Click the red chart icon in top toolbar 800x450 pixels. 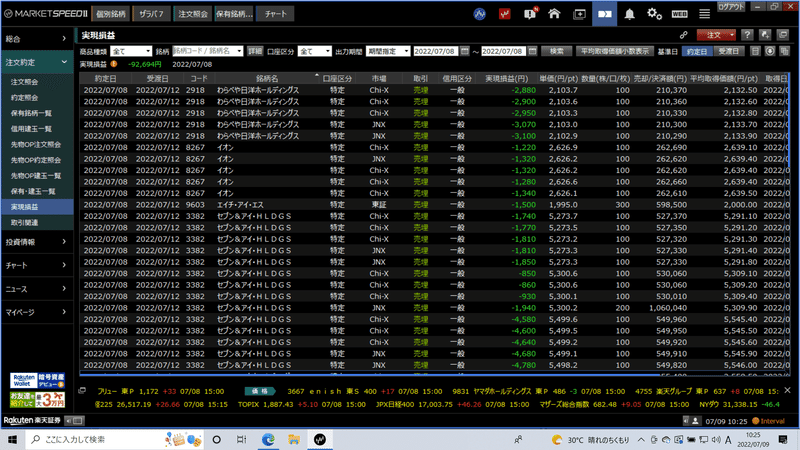coord(504,14)
